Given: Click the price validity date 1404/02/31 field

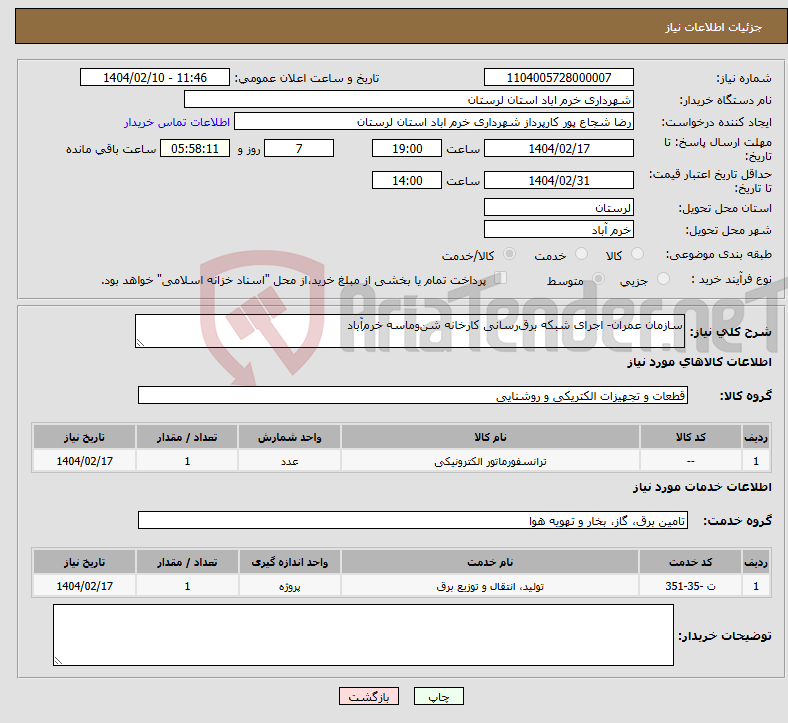Looking at the screenshot, I should 558,180.
